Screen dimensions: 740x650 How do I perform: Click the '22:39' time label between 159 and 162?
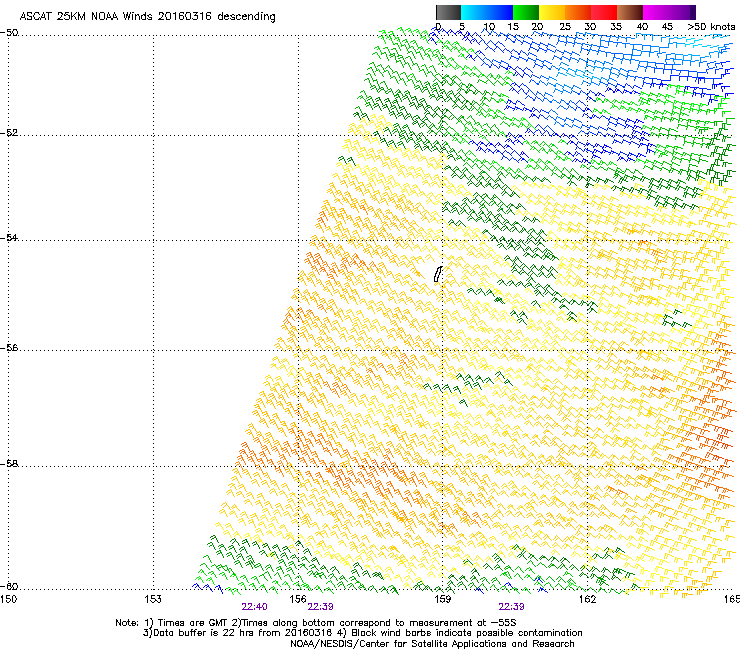click(511, 607)
